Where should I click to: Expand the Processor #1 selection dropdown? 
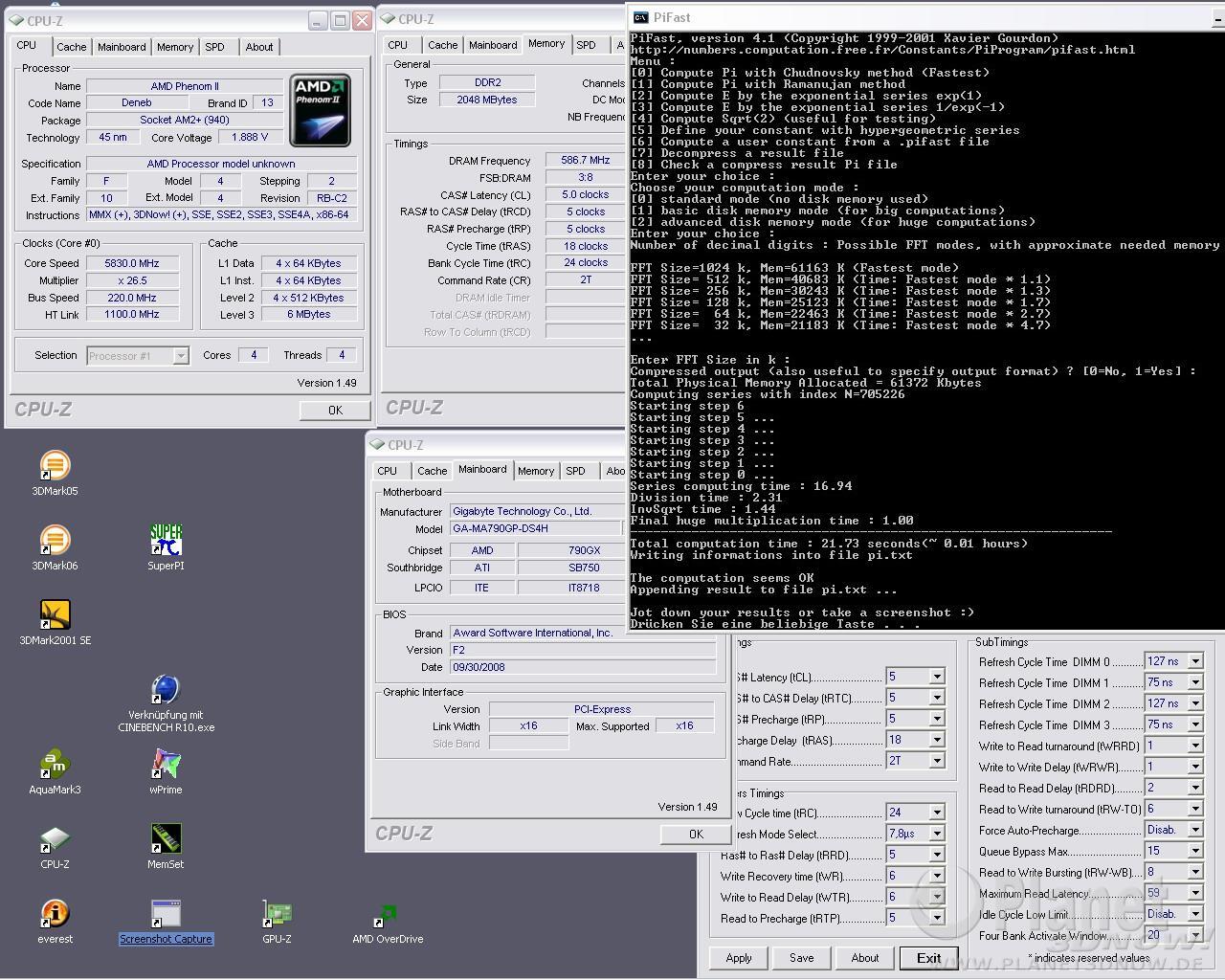(180, 356)
